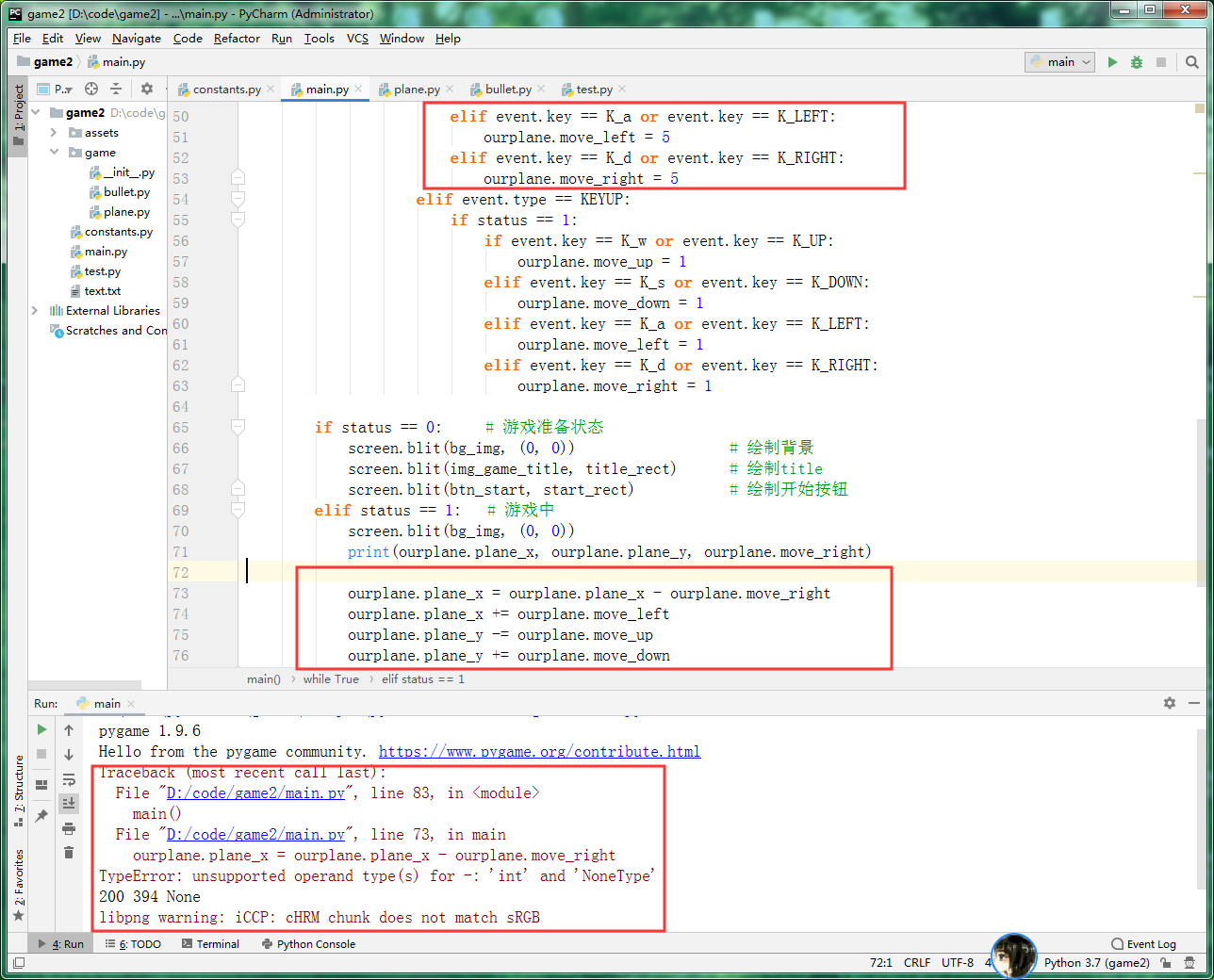Open the VCS menu
The height and width of the screenshot is (980, 1214).
coord(357,39)
